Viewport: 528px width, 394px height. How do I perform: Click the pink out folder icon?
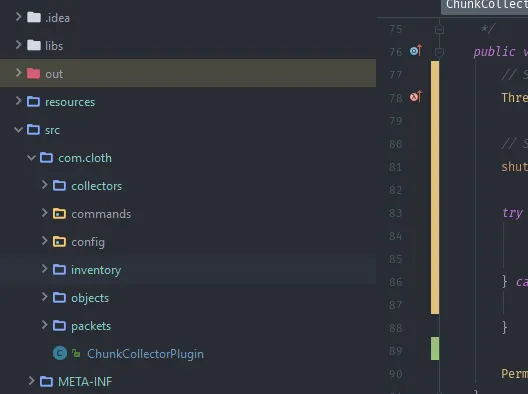(x=33, y=73)
